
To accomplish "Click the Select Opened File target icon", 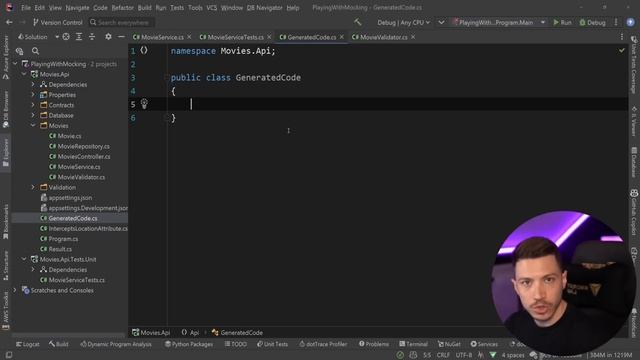I will pyautogui.click(x=66, y=37).
